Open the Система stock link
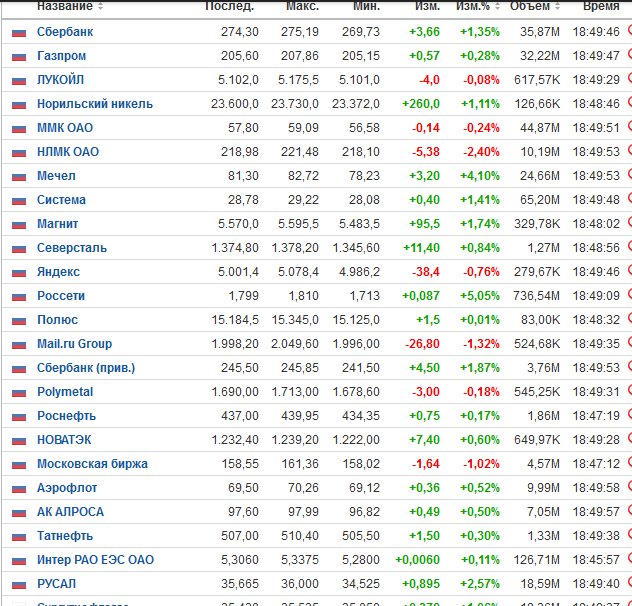 (x=61, y=200)
